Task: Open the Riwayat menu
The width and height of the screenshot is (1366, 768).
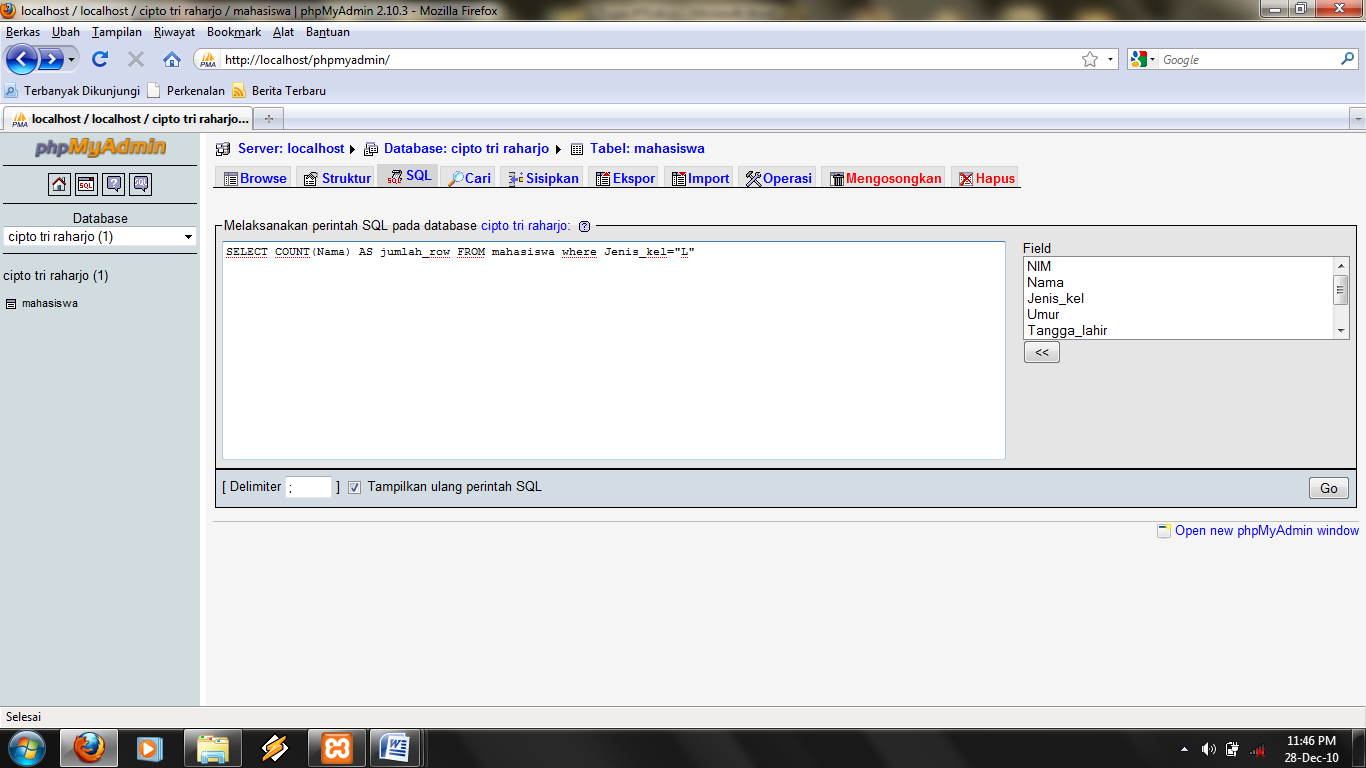Action: [174, 32]
